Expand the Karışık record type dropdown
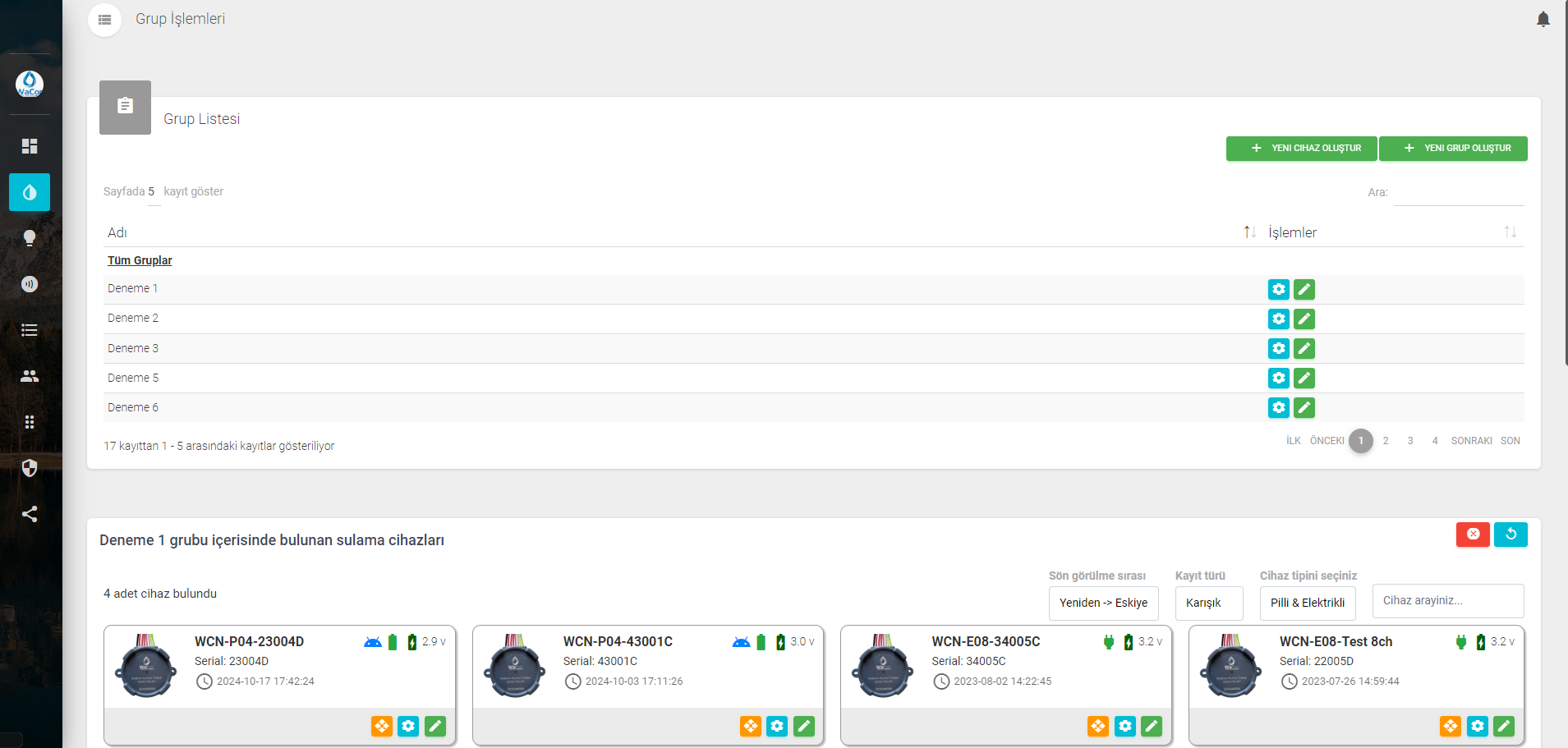The width and height of the screenshot is (1568, 748). [x=1208, y=603]
